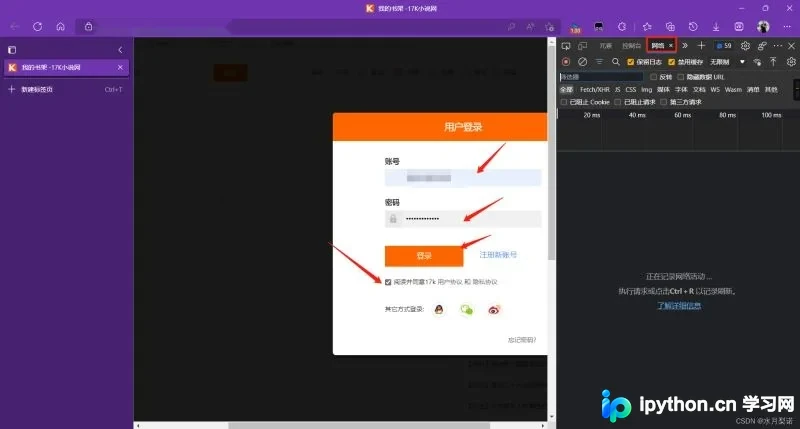Switch to the DevTools Console tab
This screenshot has width=800, height=429.
click(631, 46)
